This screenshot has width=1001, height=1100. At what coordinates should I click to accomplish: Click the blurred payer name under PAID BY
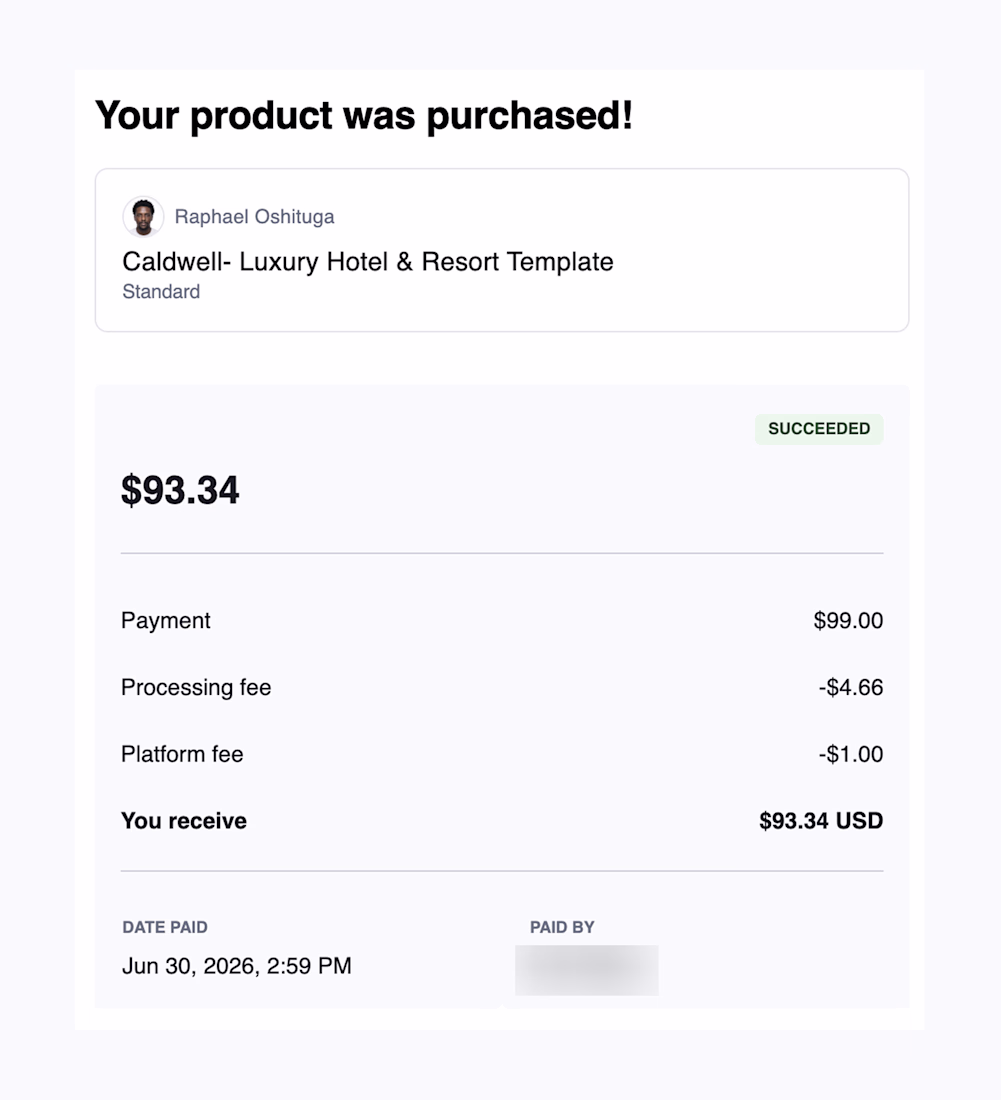tap(586, 970)
